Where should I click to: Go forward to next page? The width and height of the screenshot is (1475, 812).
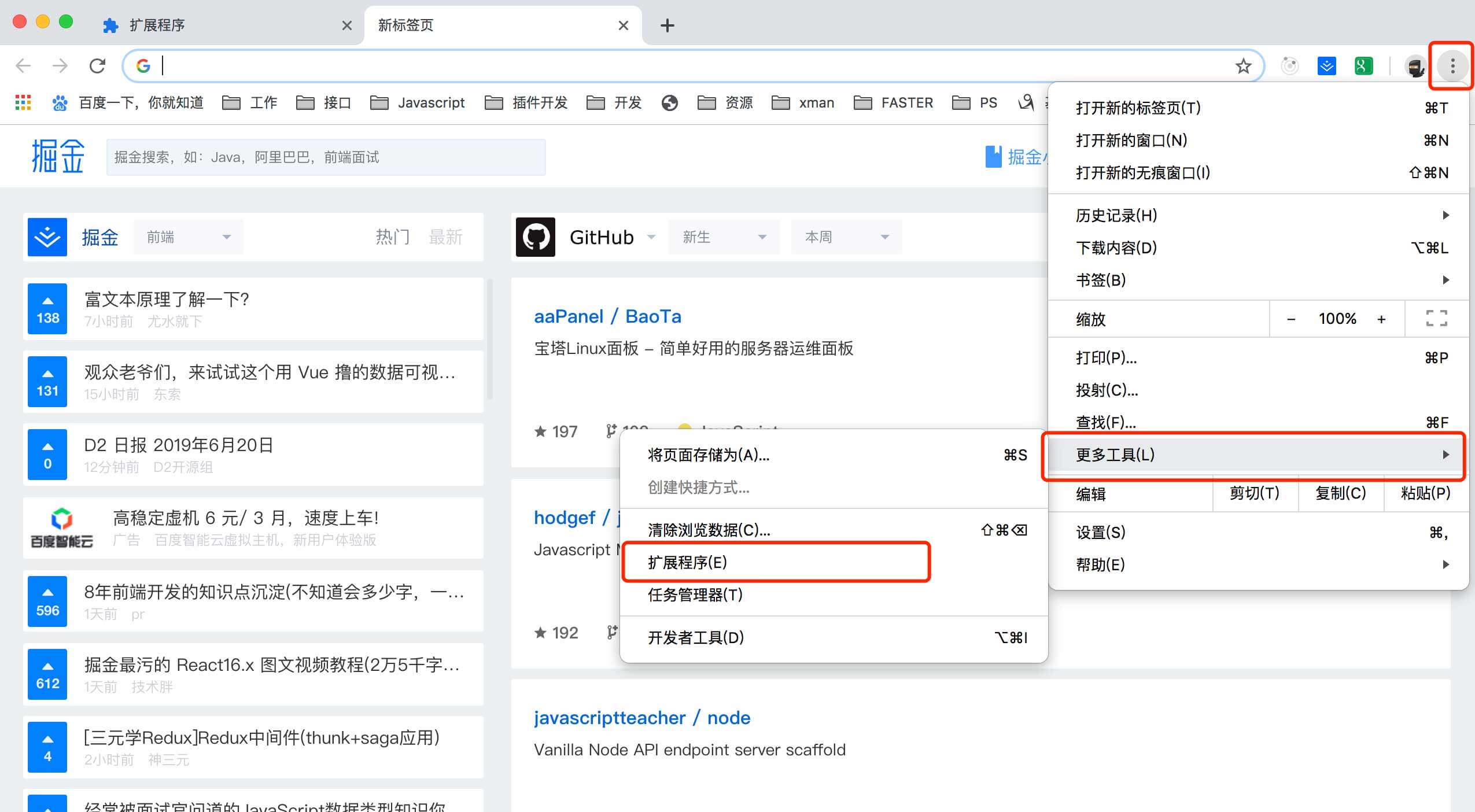tap(60, 66)
